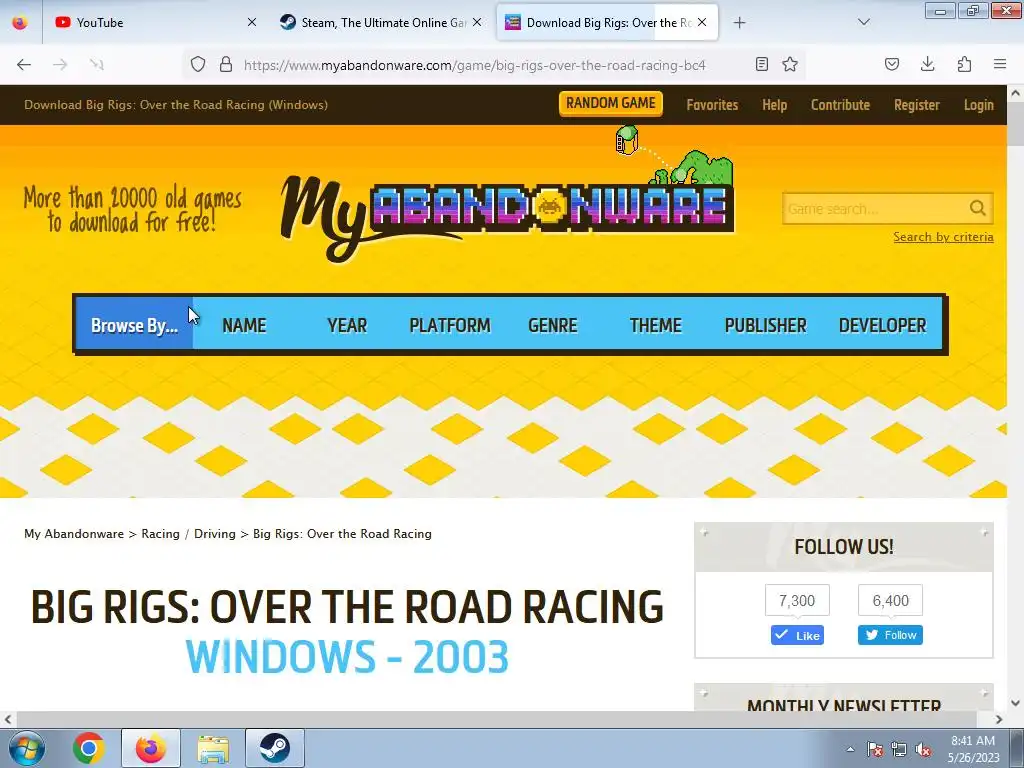Open File Explorer from taskbar
The width and height of the screenshot is (1024, 768).
[213, 748]
